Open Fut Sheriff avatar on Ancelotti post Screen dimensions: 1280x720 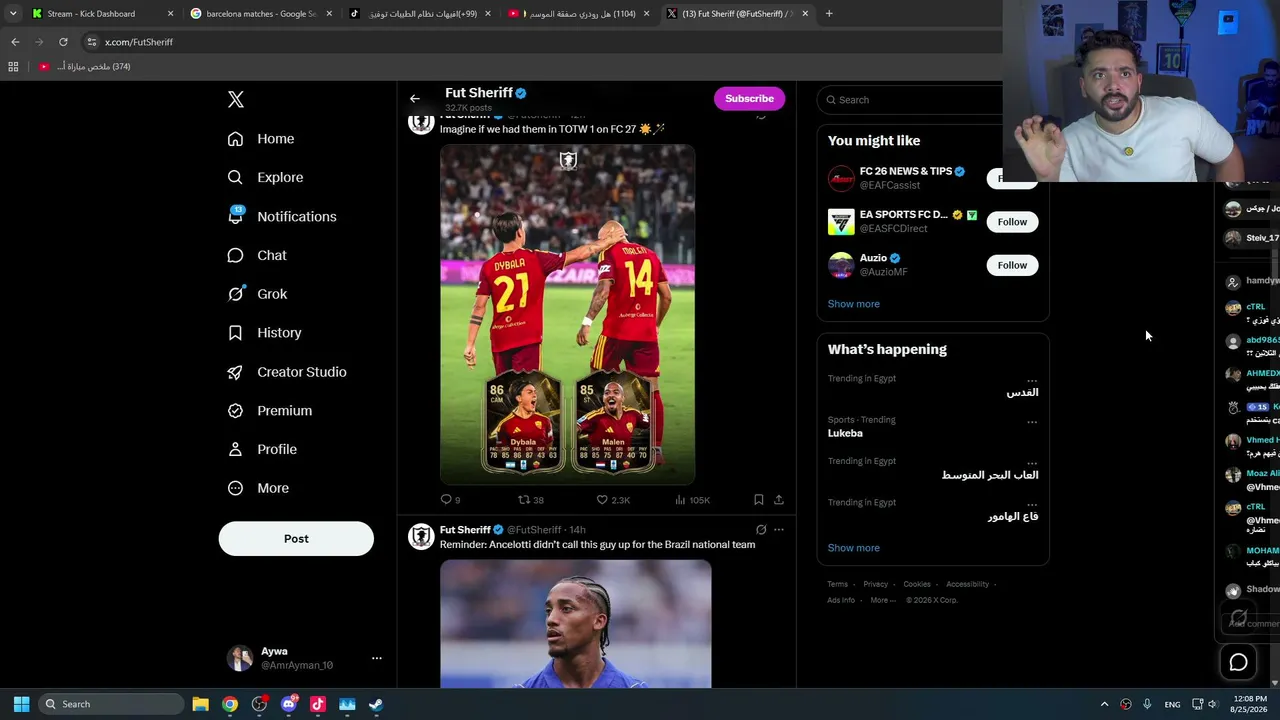click(x=421, y=537)
